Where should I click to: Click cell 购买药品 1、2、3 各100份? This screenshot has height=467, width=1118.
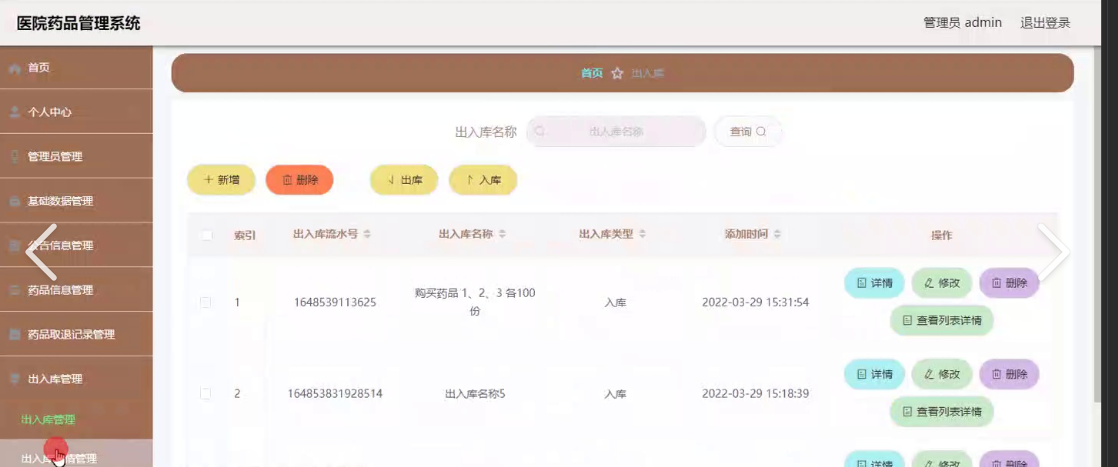pos(475,302)
